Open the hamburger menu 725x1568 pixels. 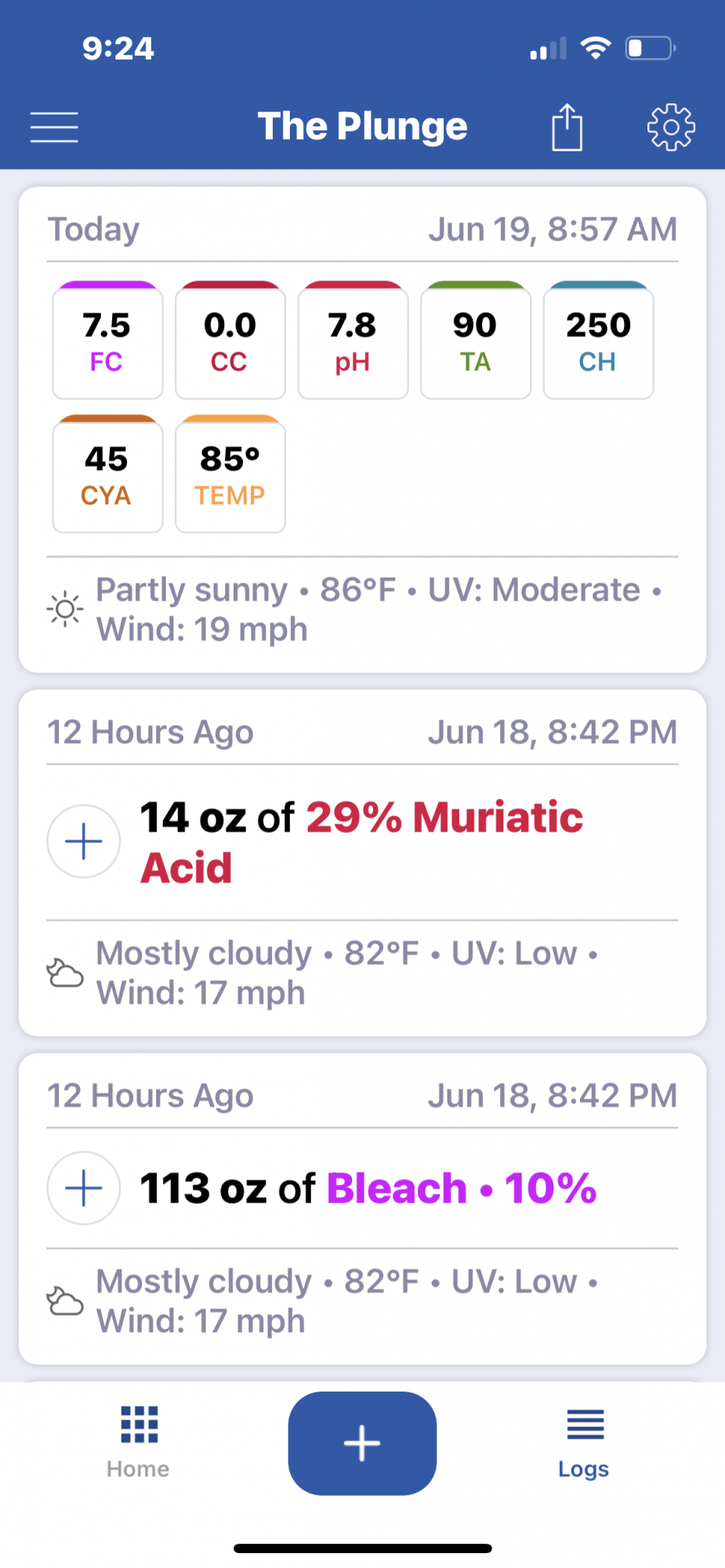(54, 127)
